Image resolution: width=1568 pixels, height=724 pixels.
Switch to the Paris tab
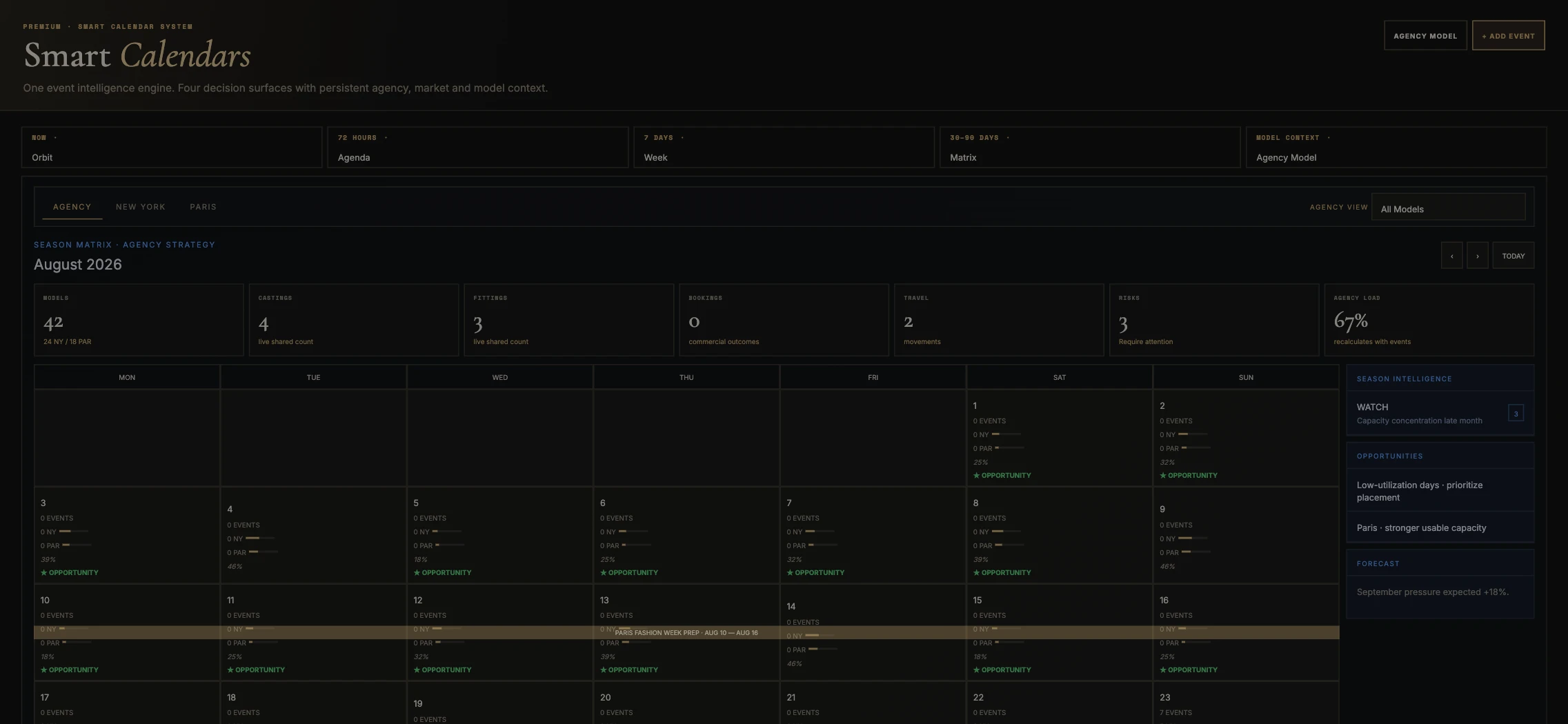click(203, 207)
